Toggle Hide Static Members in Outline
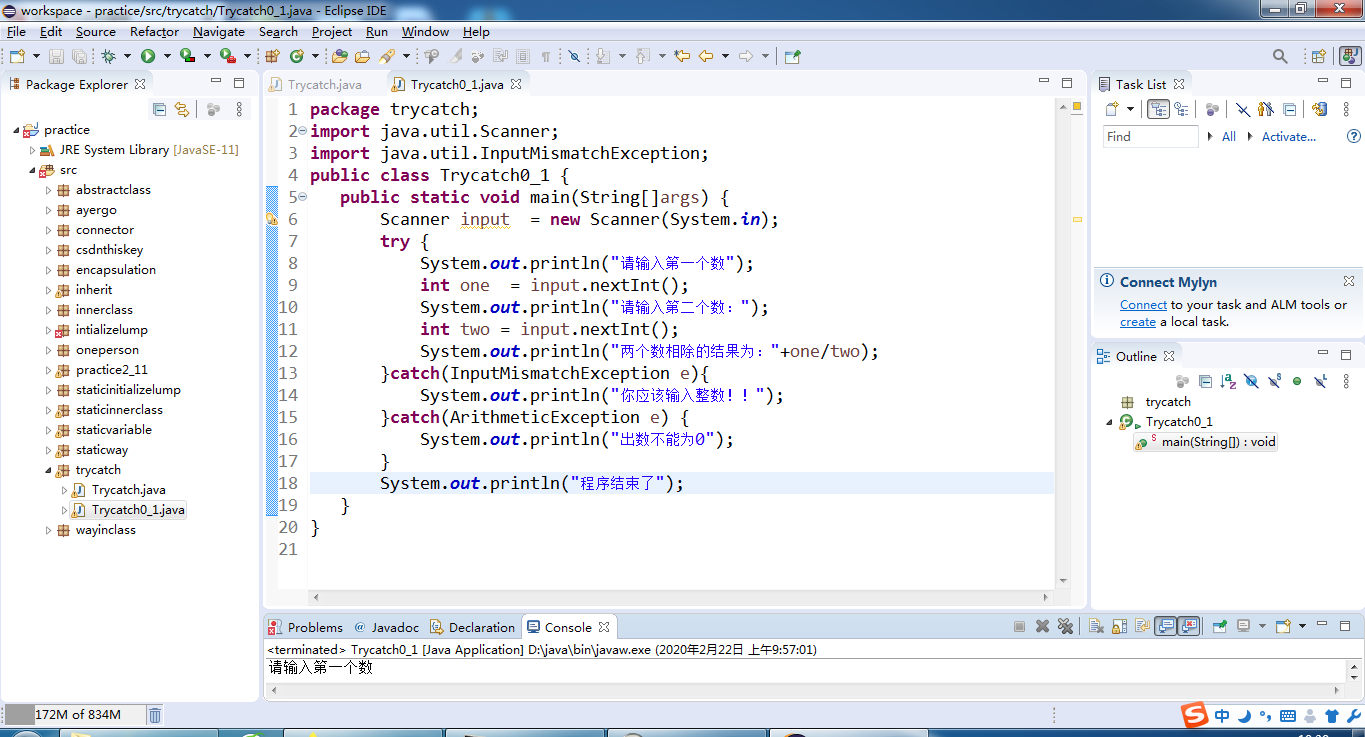This screenshot has height=737, width=1365. pyautogui.click(x=1274, y=381)
